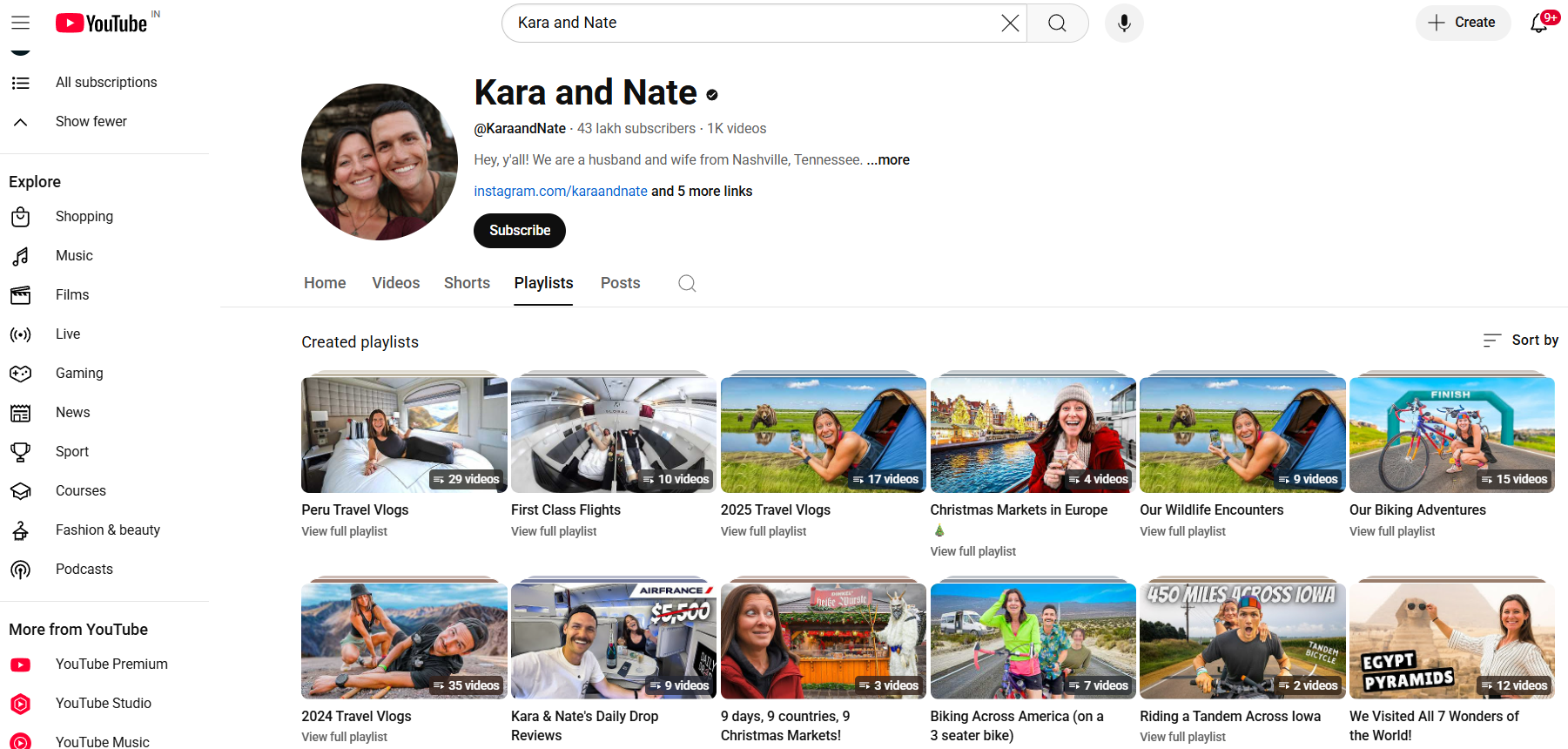The width and height of the screenshot is (1568, 749).
Task: Open the Live broadcast icon
Action: click(x=21, y=334)
